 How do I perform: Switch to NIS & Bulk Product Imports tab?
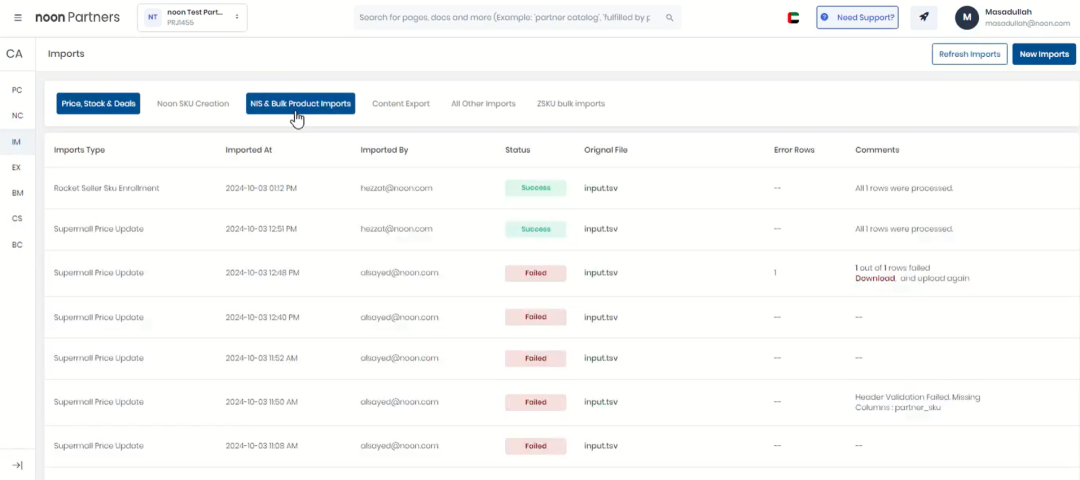(x=300, y=104)
